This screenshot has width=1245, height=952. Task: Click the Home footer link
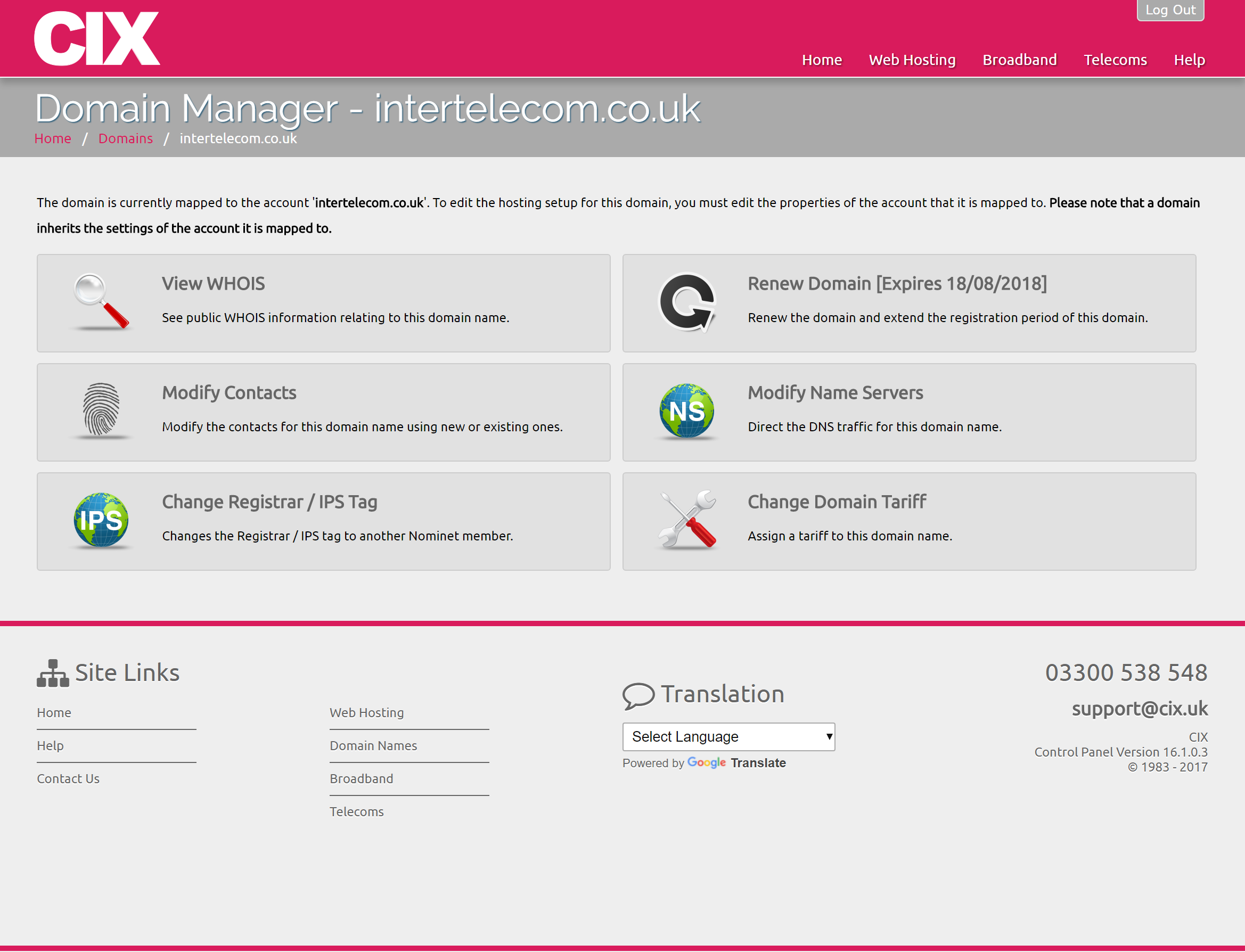(54, 712)
